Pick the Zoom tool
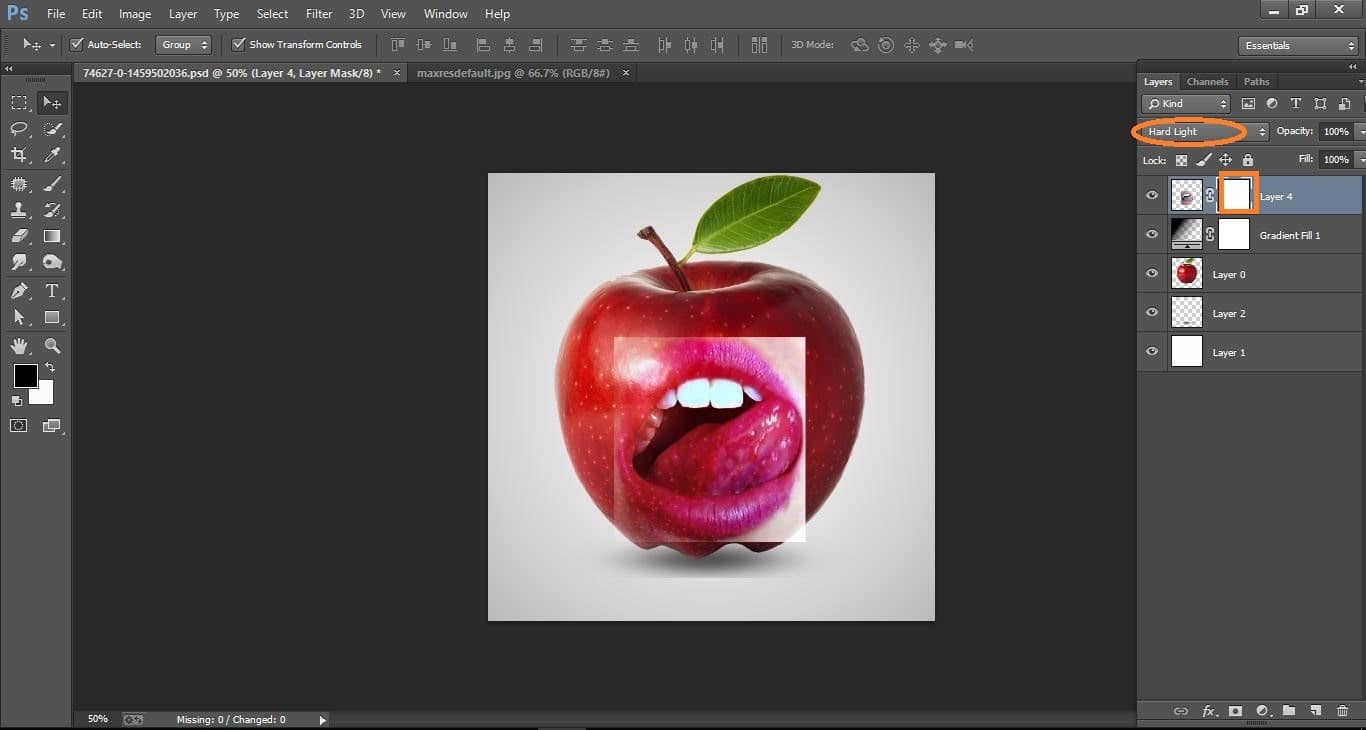Image resolution: width=1366 pixels, height=730 pixels. pos(52,344)
